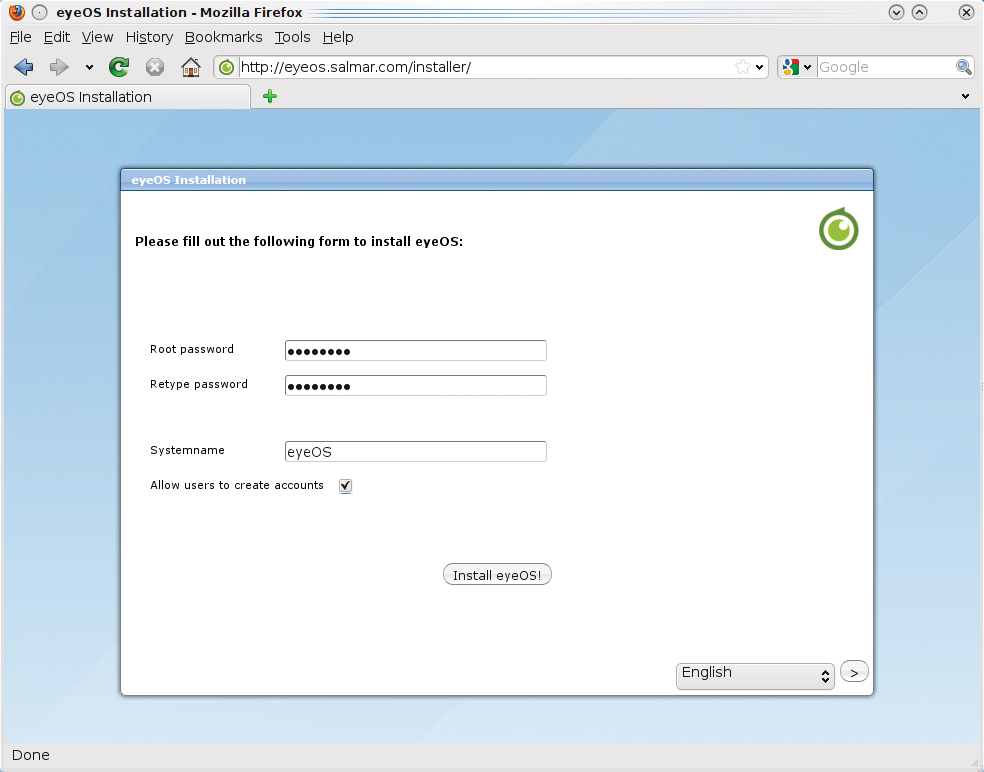This screenshot has height=772, width=984.
Task: Click the Root password field
Action: (x=415, y=350)
